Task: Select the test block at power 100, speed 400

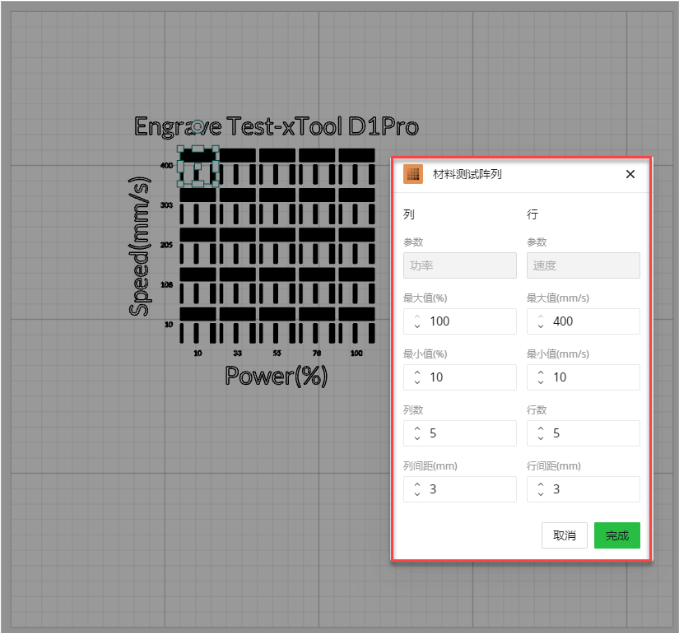Action: (356, 167)
